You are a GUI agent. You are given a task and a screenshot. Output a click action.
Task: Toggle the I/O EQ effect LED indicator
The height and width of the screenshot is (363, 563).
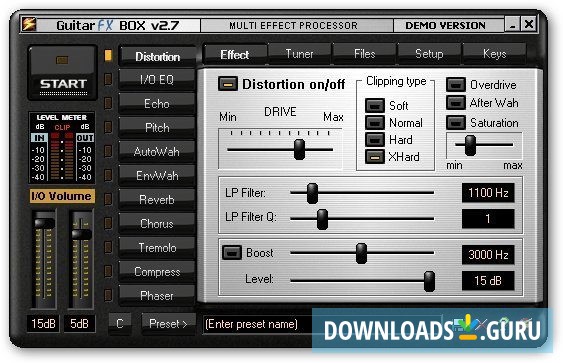coord(108,79)
